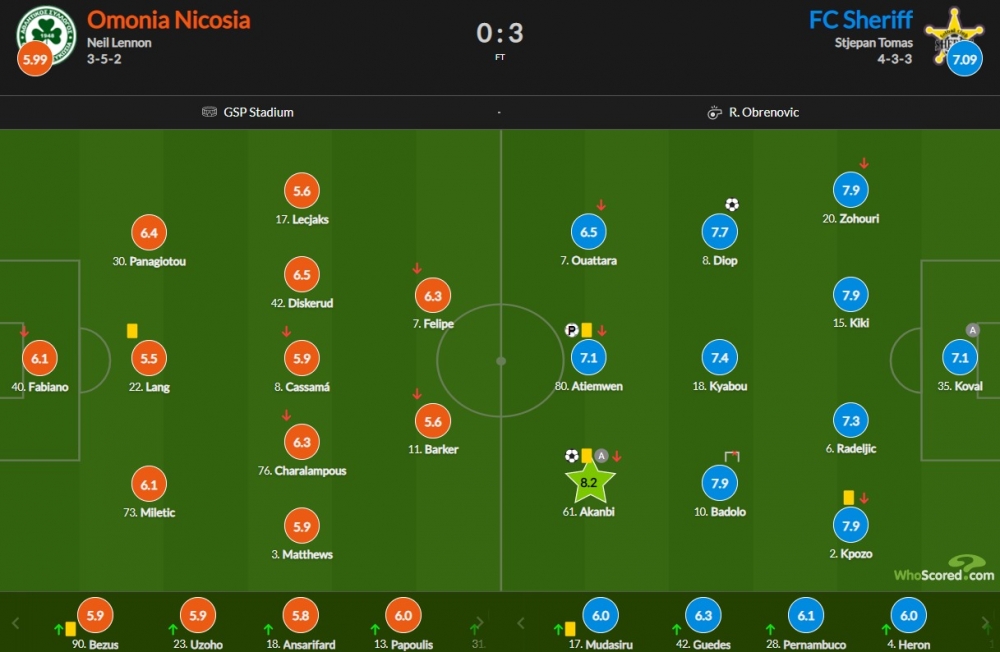Click the stadium icon beside GSP Stadium
Screen dimensions: 1000x652
pos(209,112)
